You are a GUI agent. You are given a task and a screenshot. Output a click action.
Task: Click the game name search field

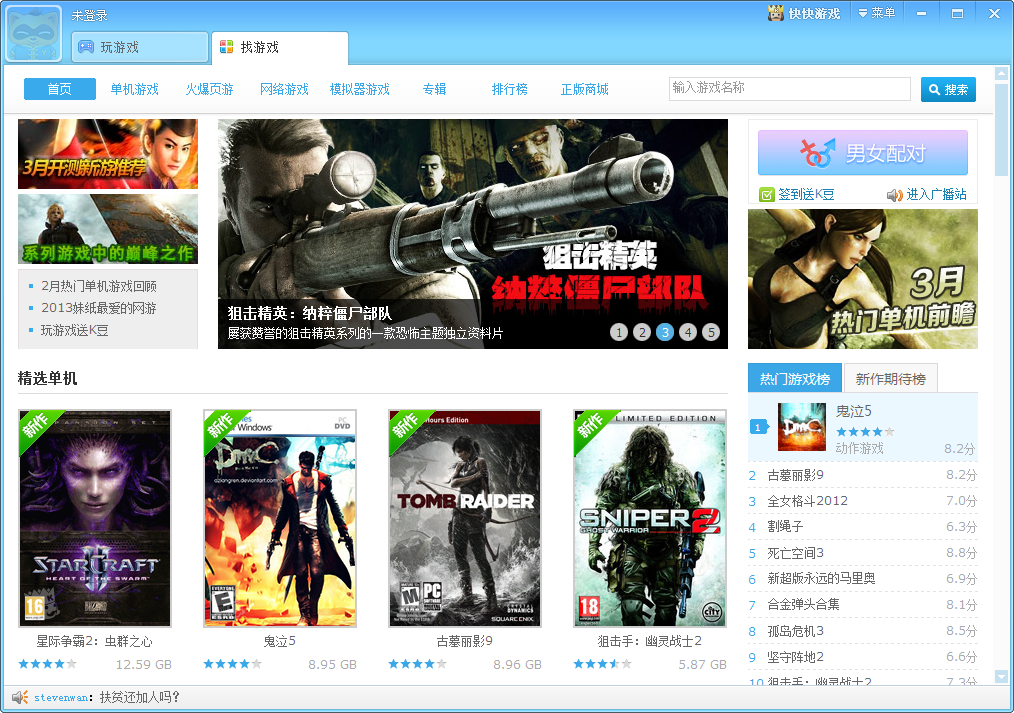pyautogui.click(x=790, y=89)
